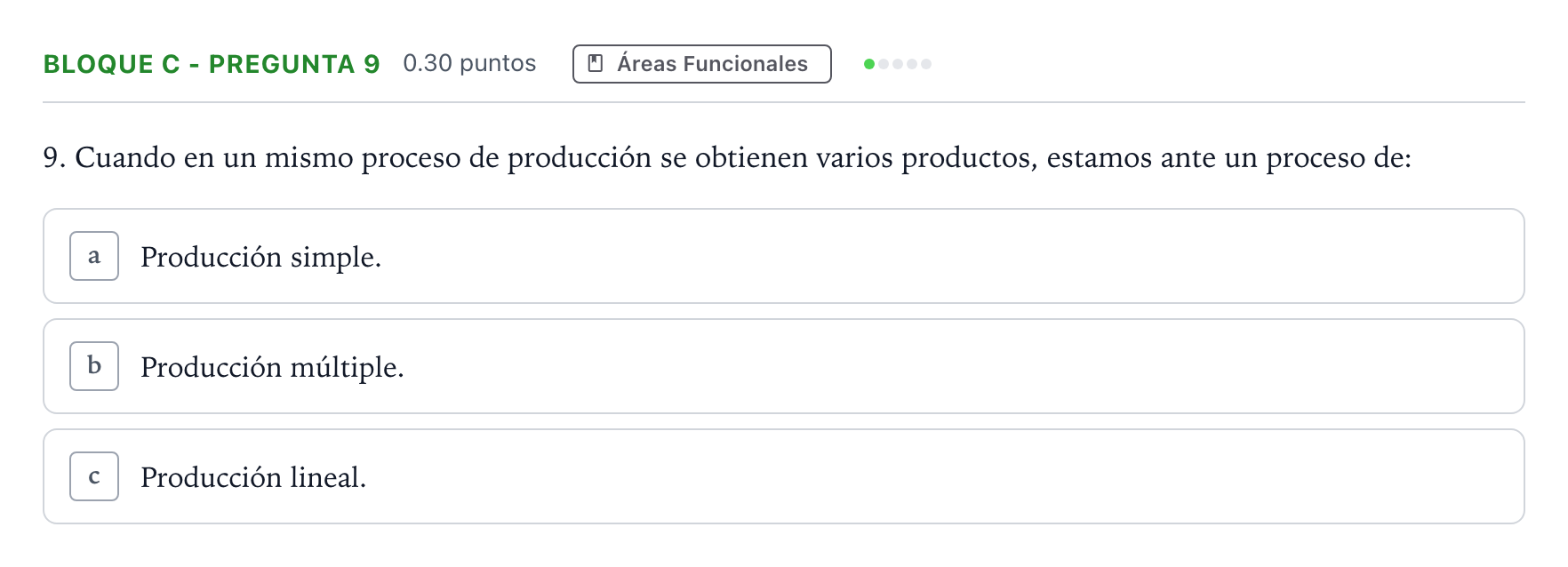Click the 'BLOQUE C - PREGUNTA 9' heading

click(x=212, y=64)
